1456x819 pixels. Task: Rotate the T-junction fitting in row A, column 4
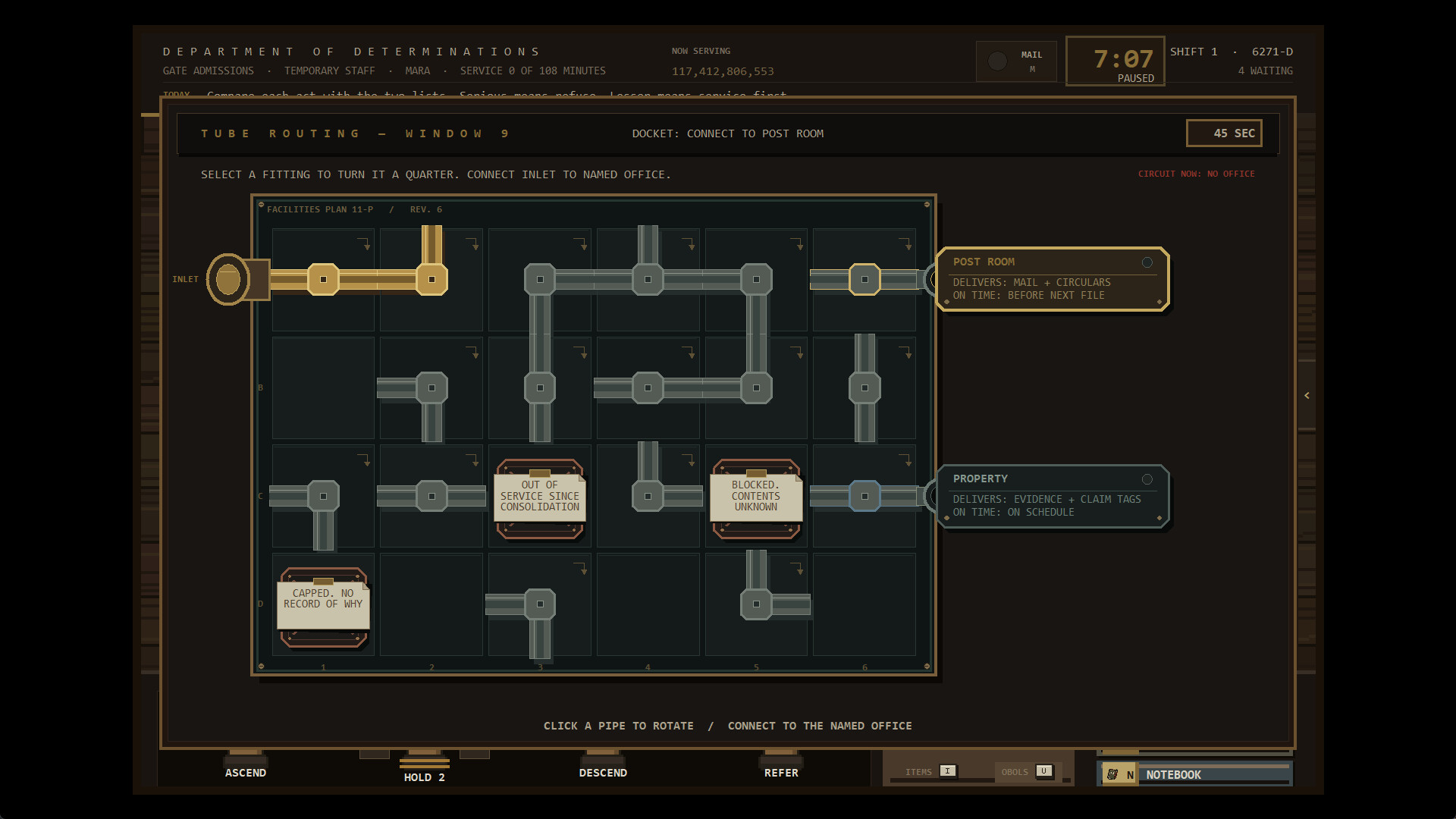pos(648,280)
